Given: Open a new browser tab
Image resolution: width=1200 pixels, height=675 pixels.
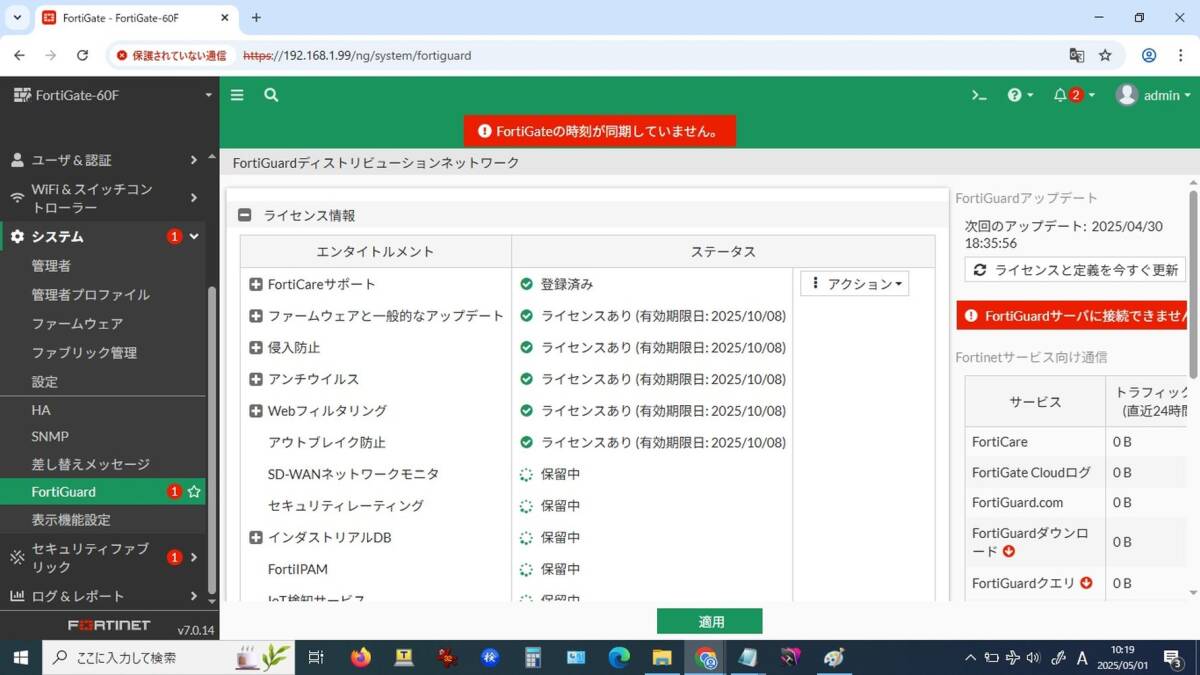Looking at the screenshot, I should (256, 18).
